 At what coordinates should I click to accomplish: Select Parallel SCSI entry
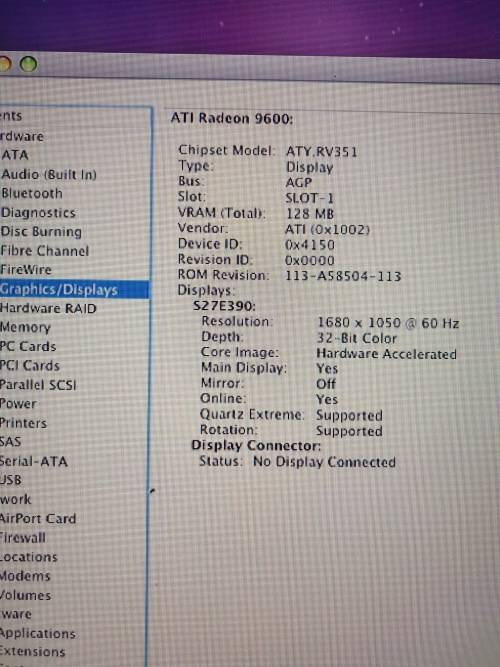coord(38,385)
